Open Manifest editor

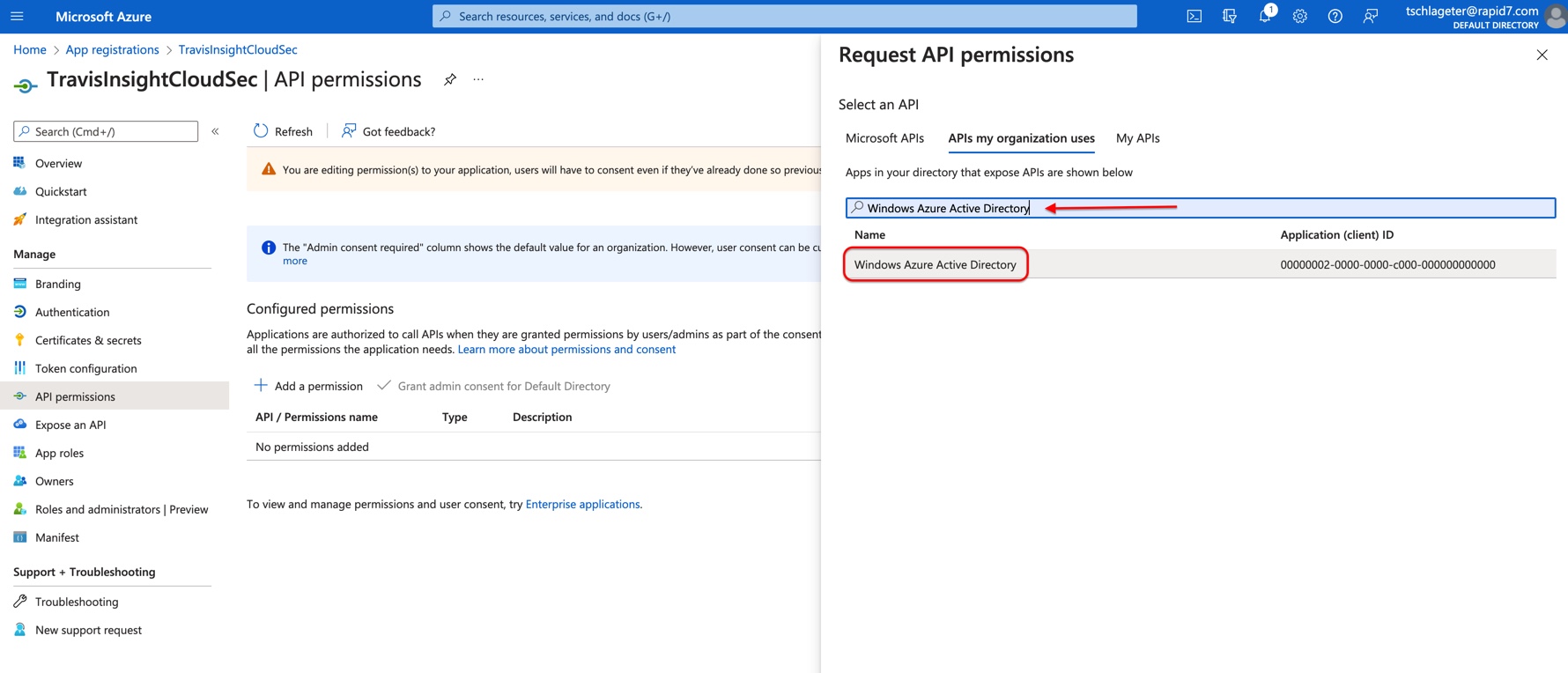[57, 537]
